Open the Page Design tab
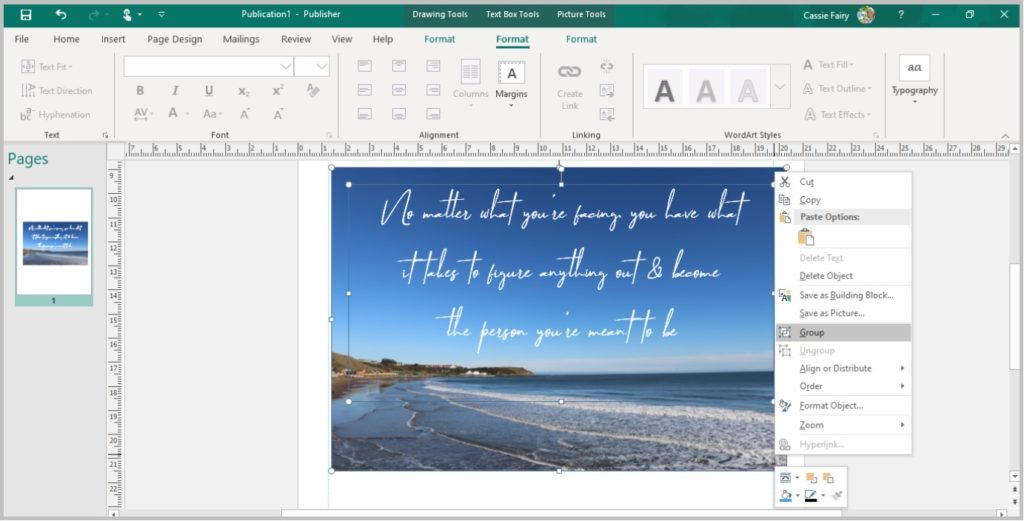Image resolution: width=1024 pixels, height=521 pixels. pos(174,39)
